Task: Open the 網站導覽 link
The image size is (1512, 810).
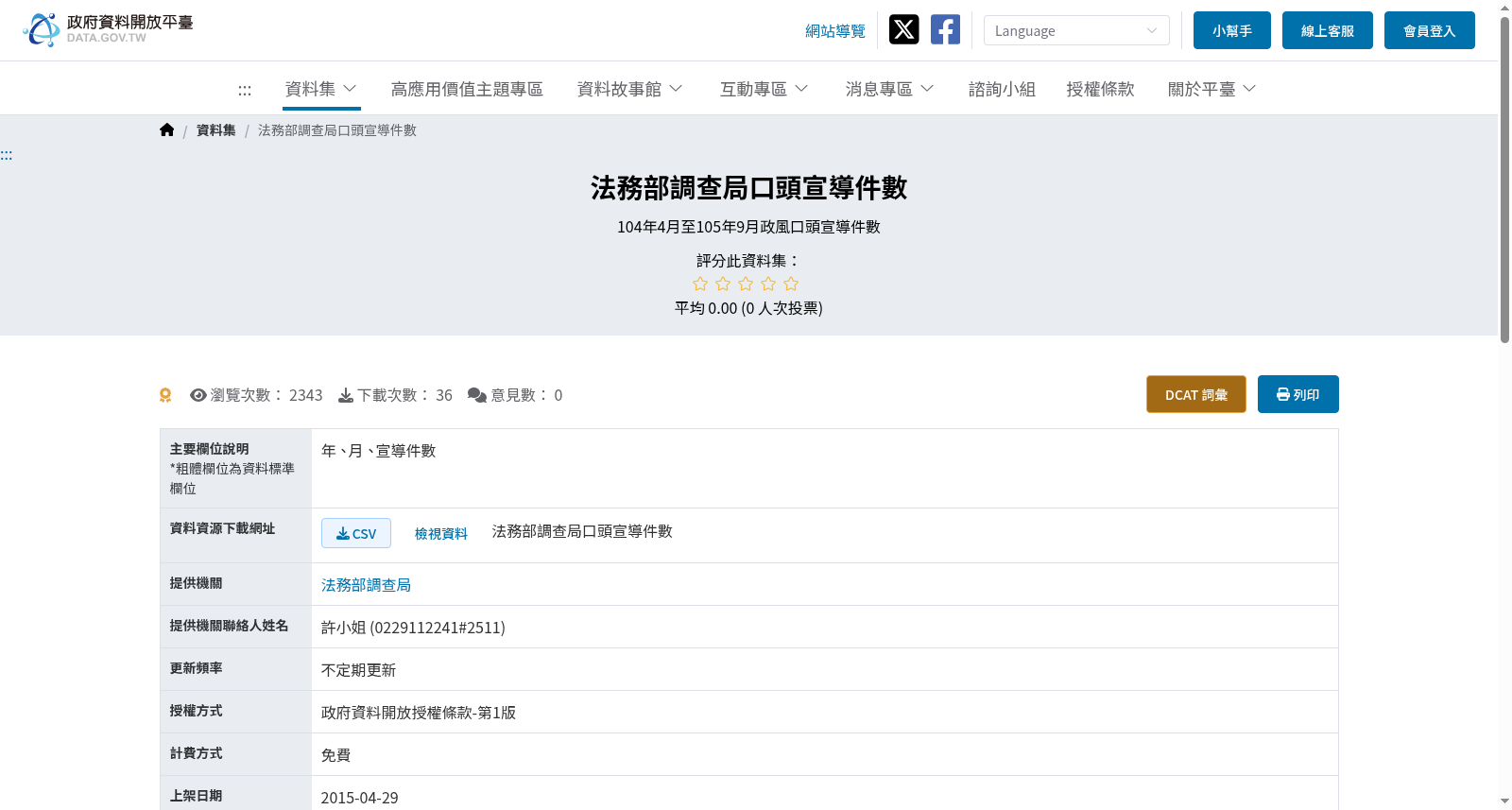Action: coord(835,31)
